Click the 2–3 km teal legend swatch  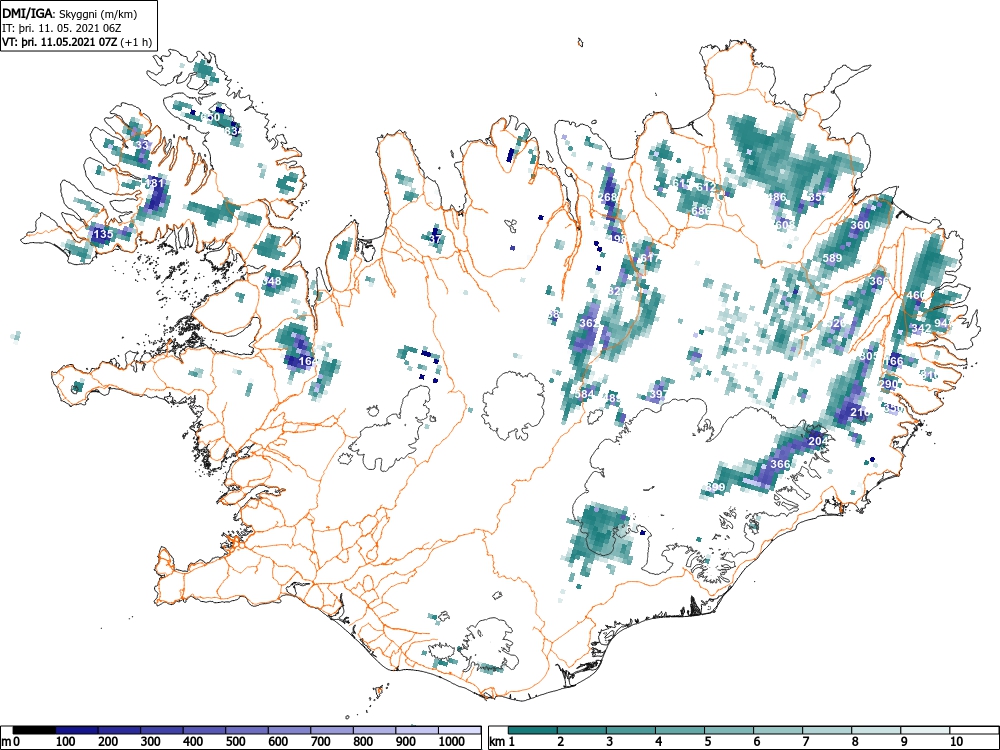[x=582, y=730]
